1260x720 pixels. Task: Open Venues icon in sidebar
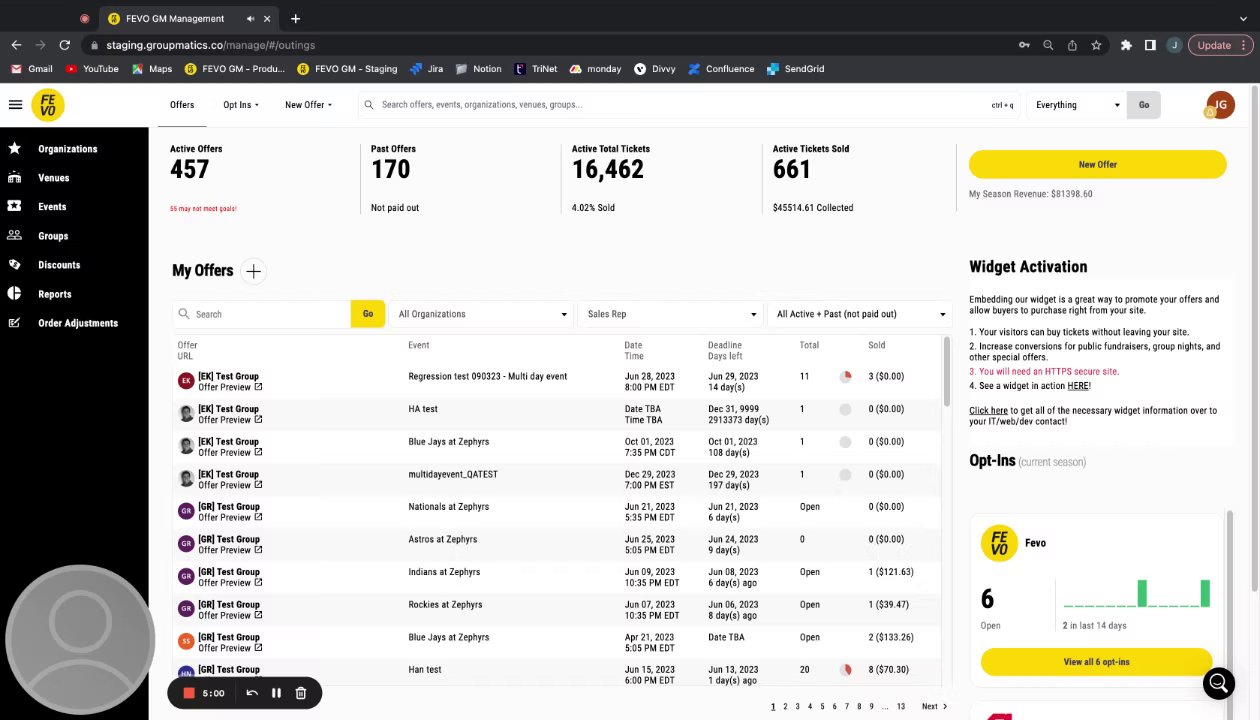pyautogui.click(x=14, y=177)
